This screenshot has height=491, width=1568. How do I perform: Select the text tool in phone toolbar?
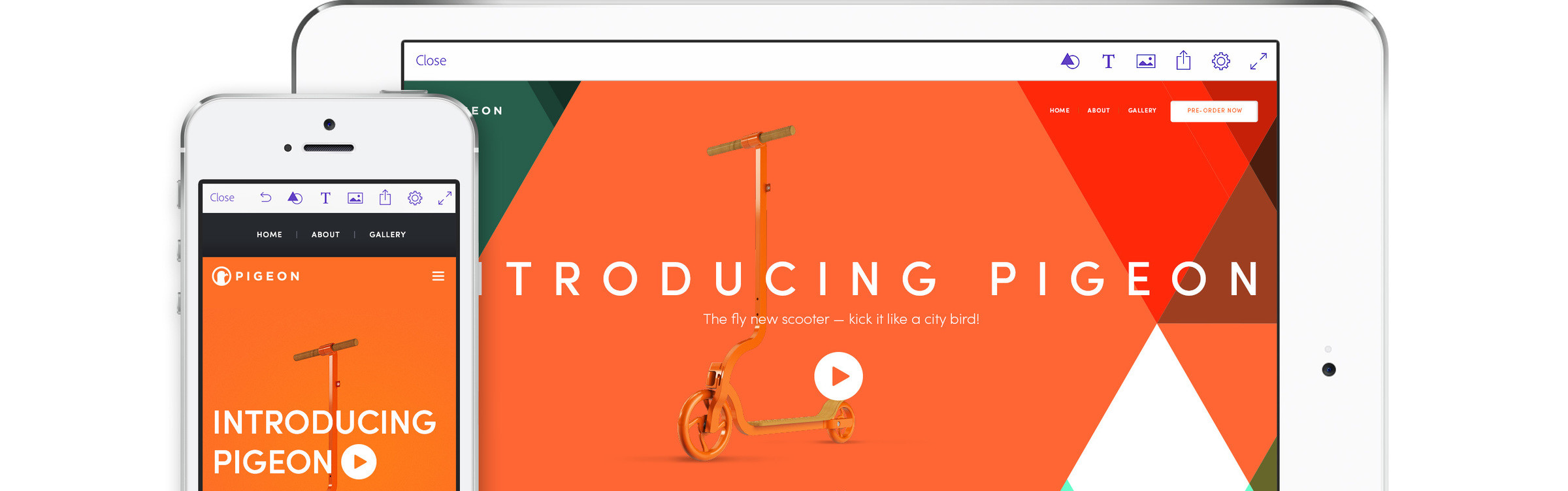(x=325, y=198)
